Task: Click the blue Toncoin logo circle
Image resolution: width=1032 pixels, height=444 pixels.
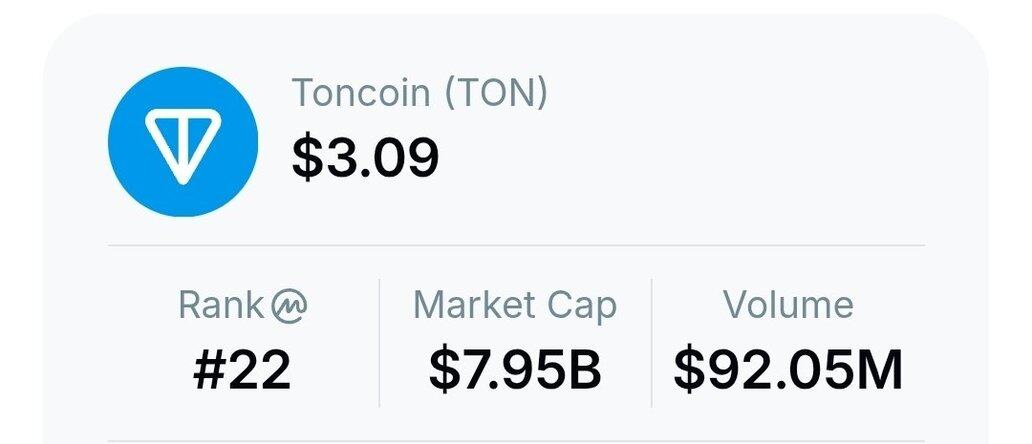Action: [182, 141]
